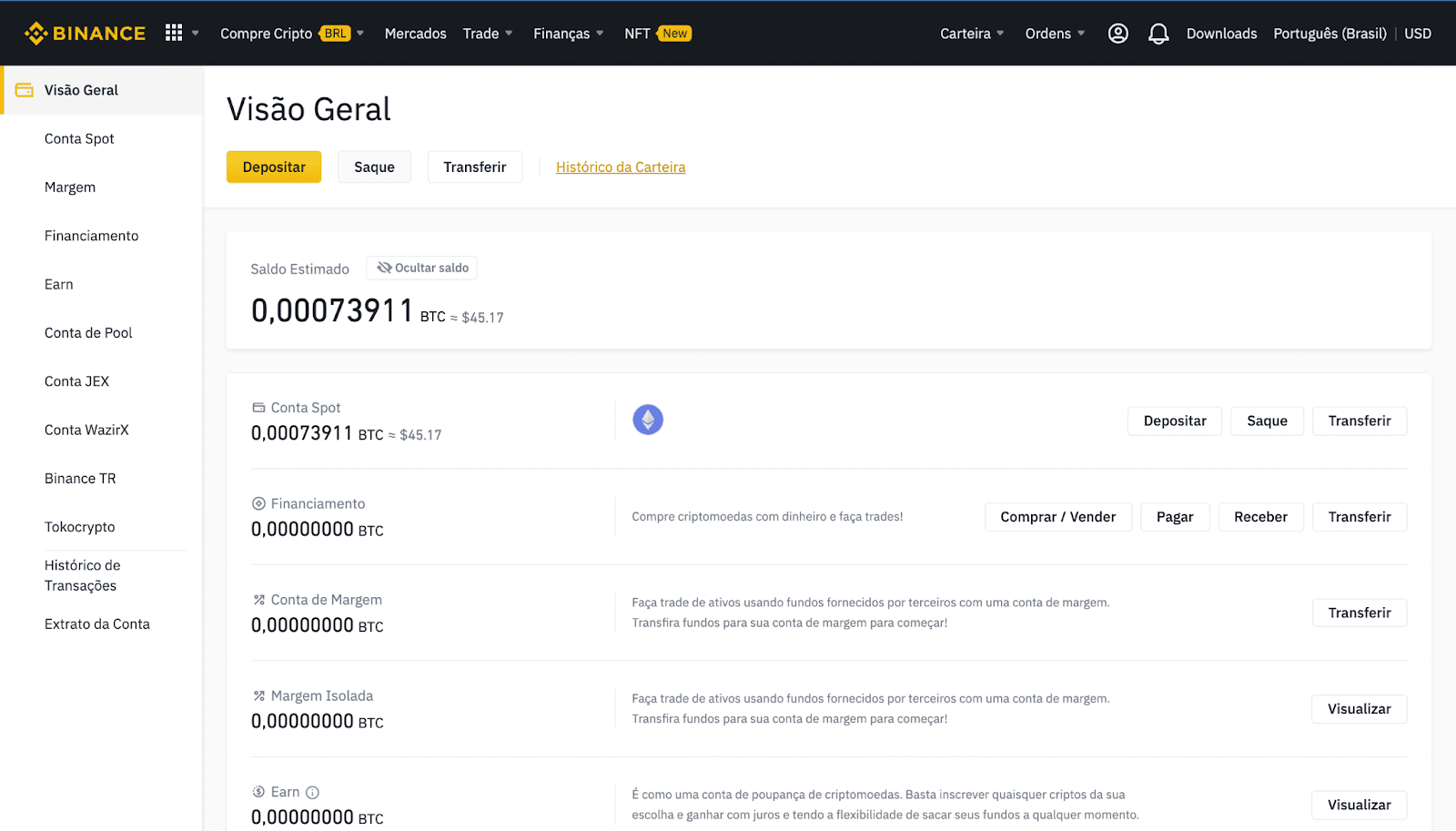This screenshot has width=1456, height=831.
Task: Open the Histórico da Carteira link
Action: pyautogui.click(x=621, y=167)
